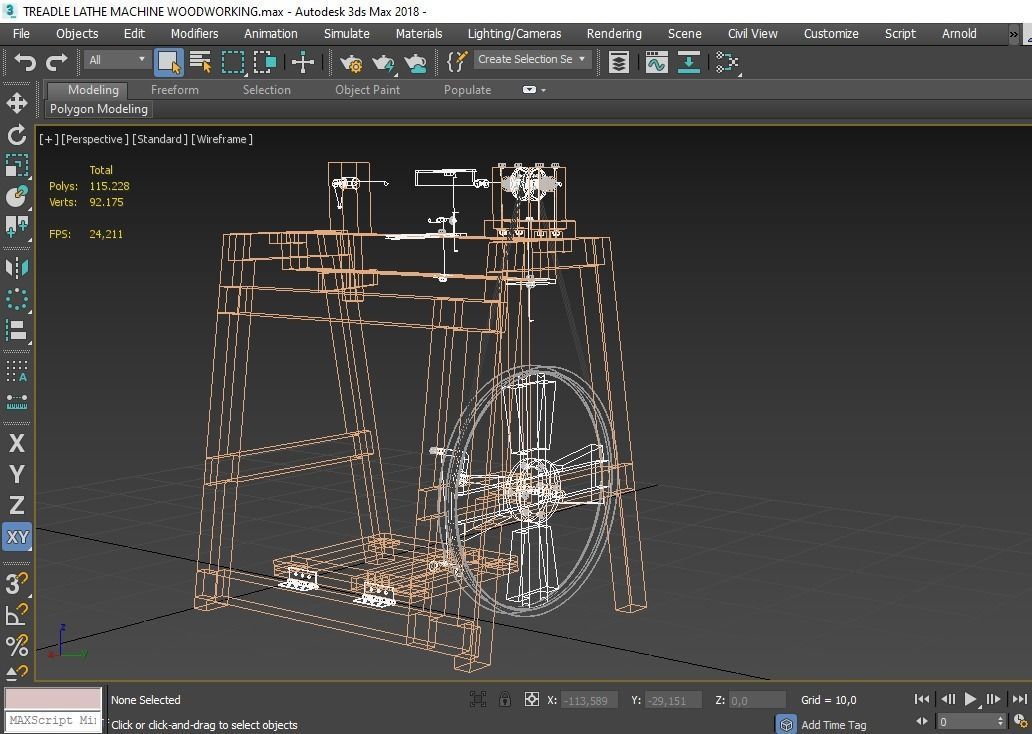Image resolution: width=1032 pixels, height=734 pixels.
Task: Select the Rotate tool in left toolbar
Action: 16,134
